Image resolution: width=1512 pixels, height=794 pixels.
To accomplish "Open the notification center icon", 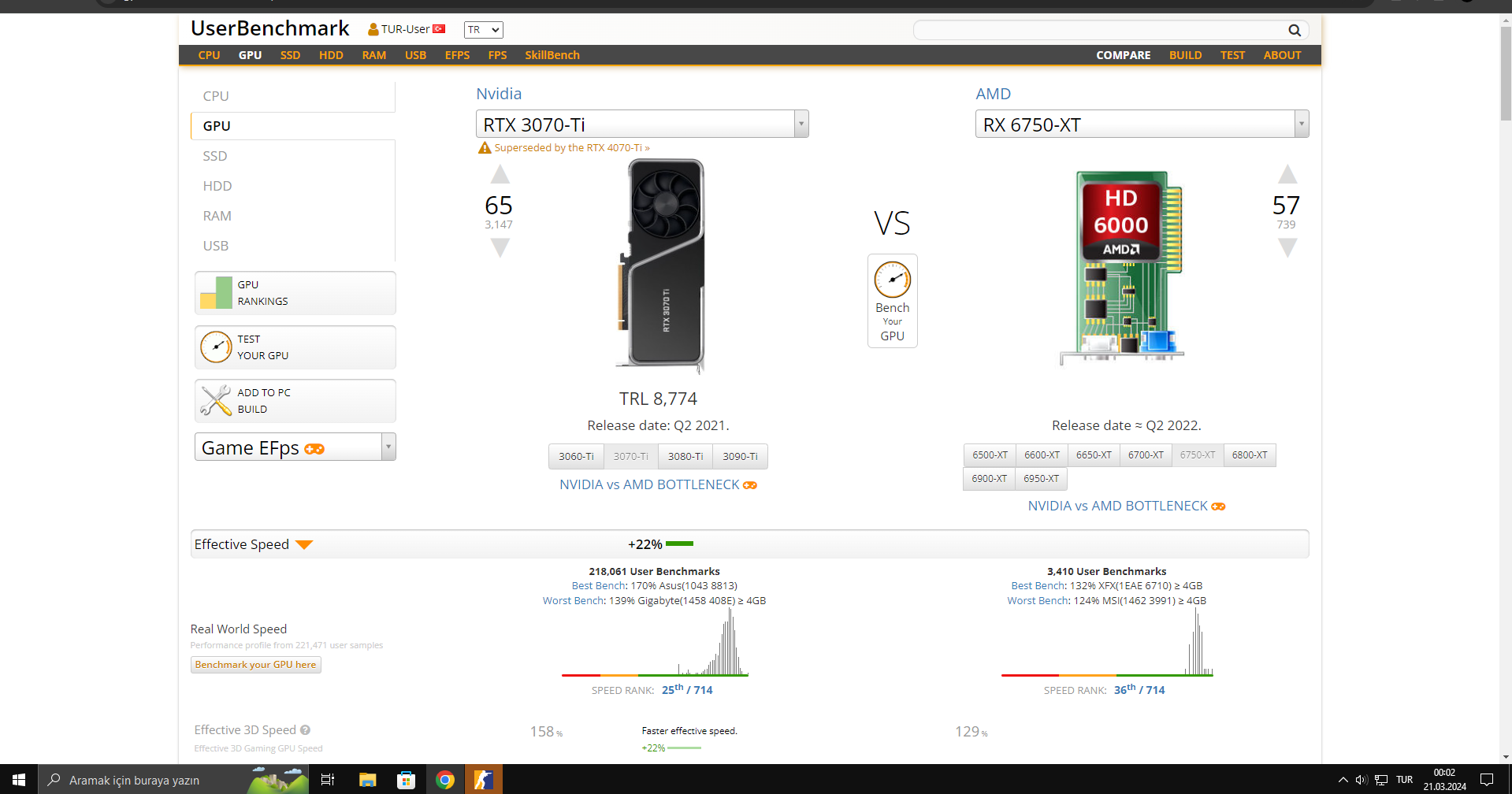I will [x=1487, y=780].
